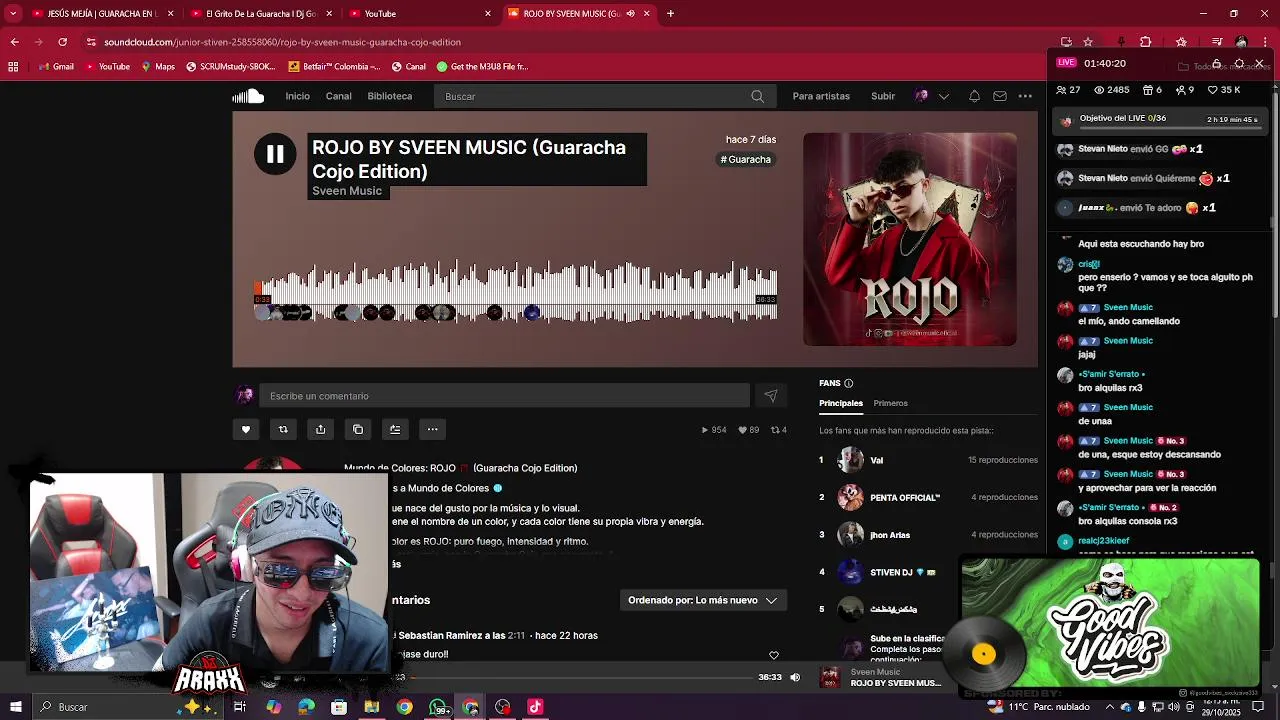Switch to El Grito De La Guaracha tab
Screen dimensions: 1280x720
[x=262, y=14]
